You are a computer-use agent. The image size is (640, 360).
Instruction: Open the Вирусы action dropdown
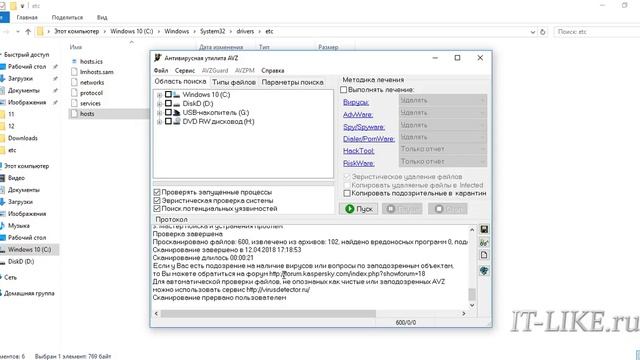[443, 100]
